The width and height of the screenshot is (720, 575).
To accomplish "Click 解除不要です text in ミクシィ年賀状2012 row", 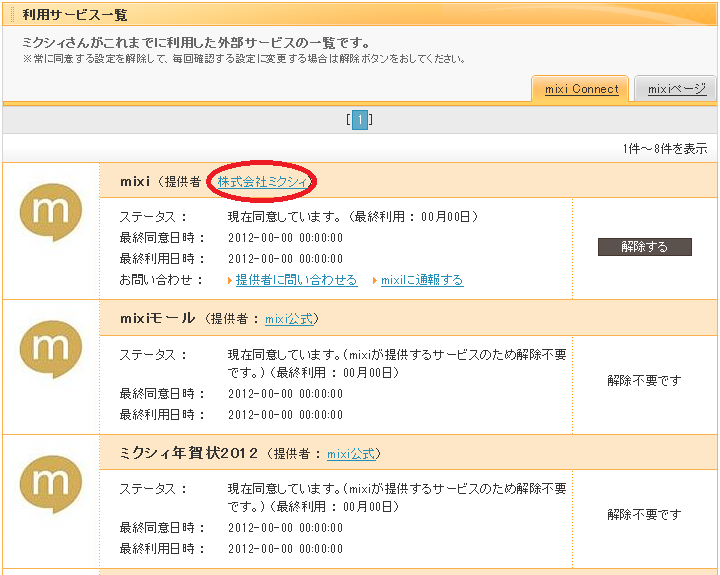I will click(644, 514).
